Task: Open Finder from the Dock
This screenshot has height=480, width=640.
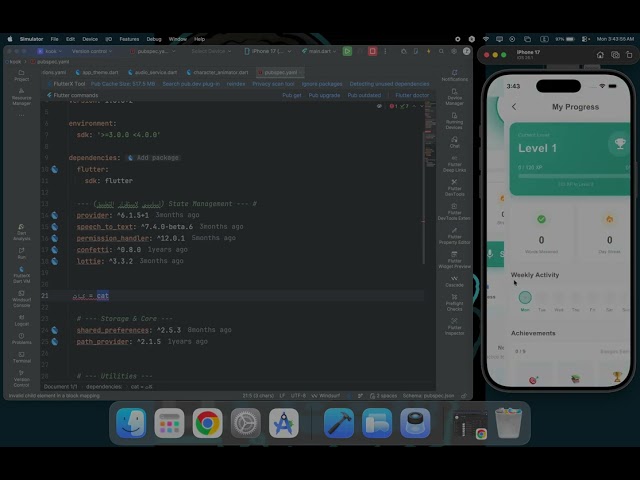Action: pyautogui.click(x=131, y=423)
